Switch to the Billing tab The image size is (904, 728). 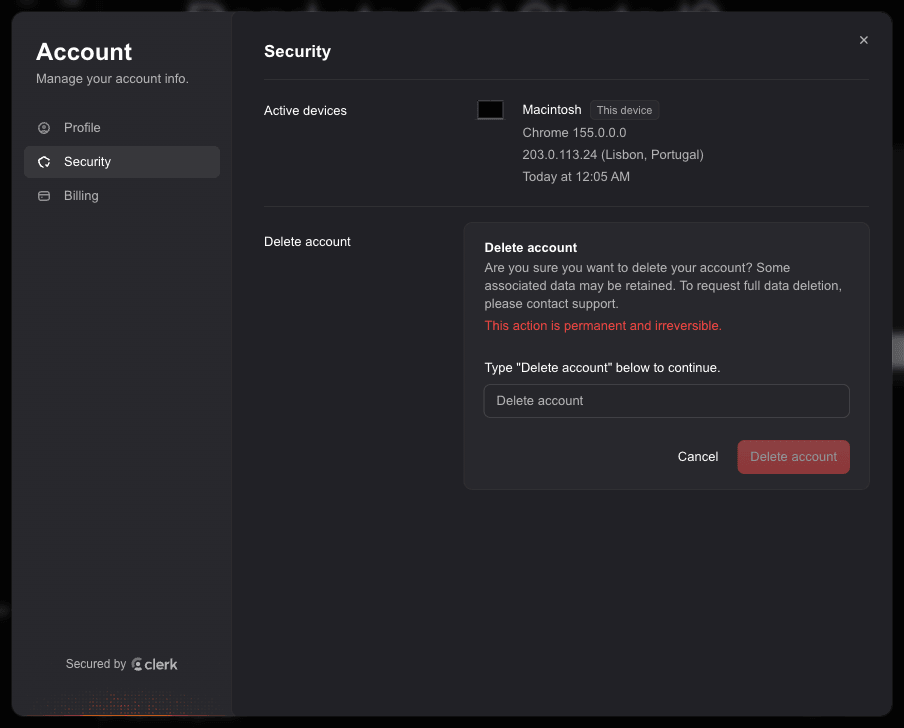pos(122,196)
